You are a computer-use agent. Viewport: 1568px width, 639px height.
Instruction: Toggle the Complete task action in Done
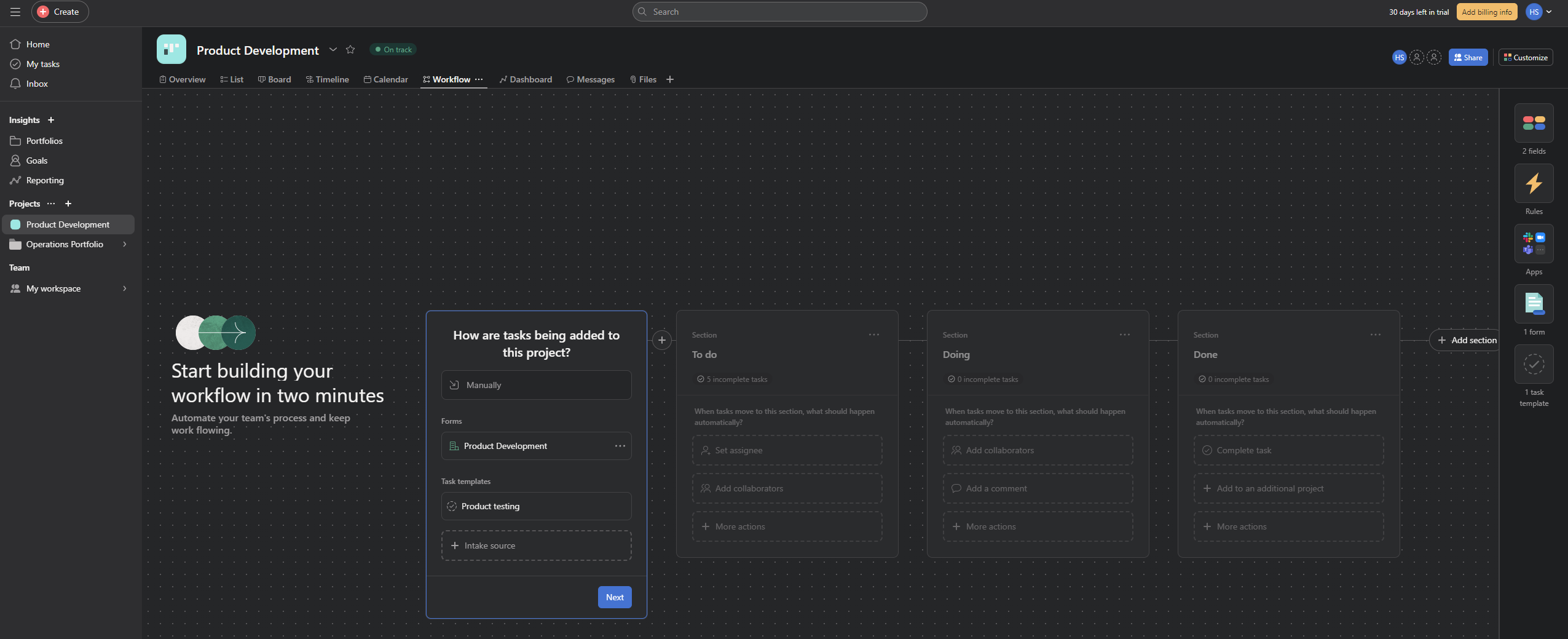click(1288, 451)
